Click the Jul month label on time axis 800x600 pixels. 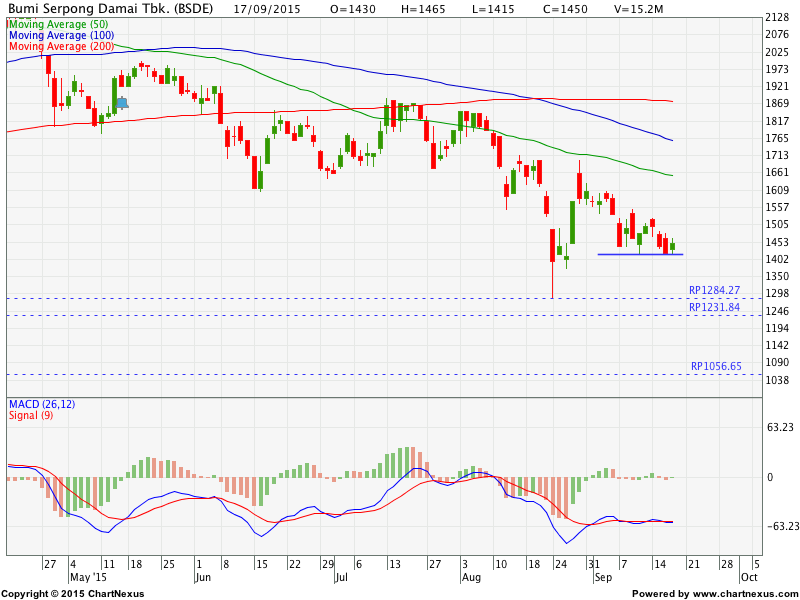point(341,578)
